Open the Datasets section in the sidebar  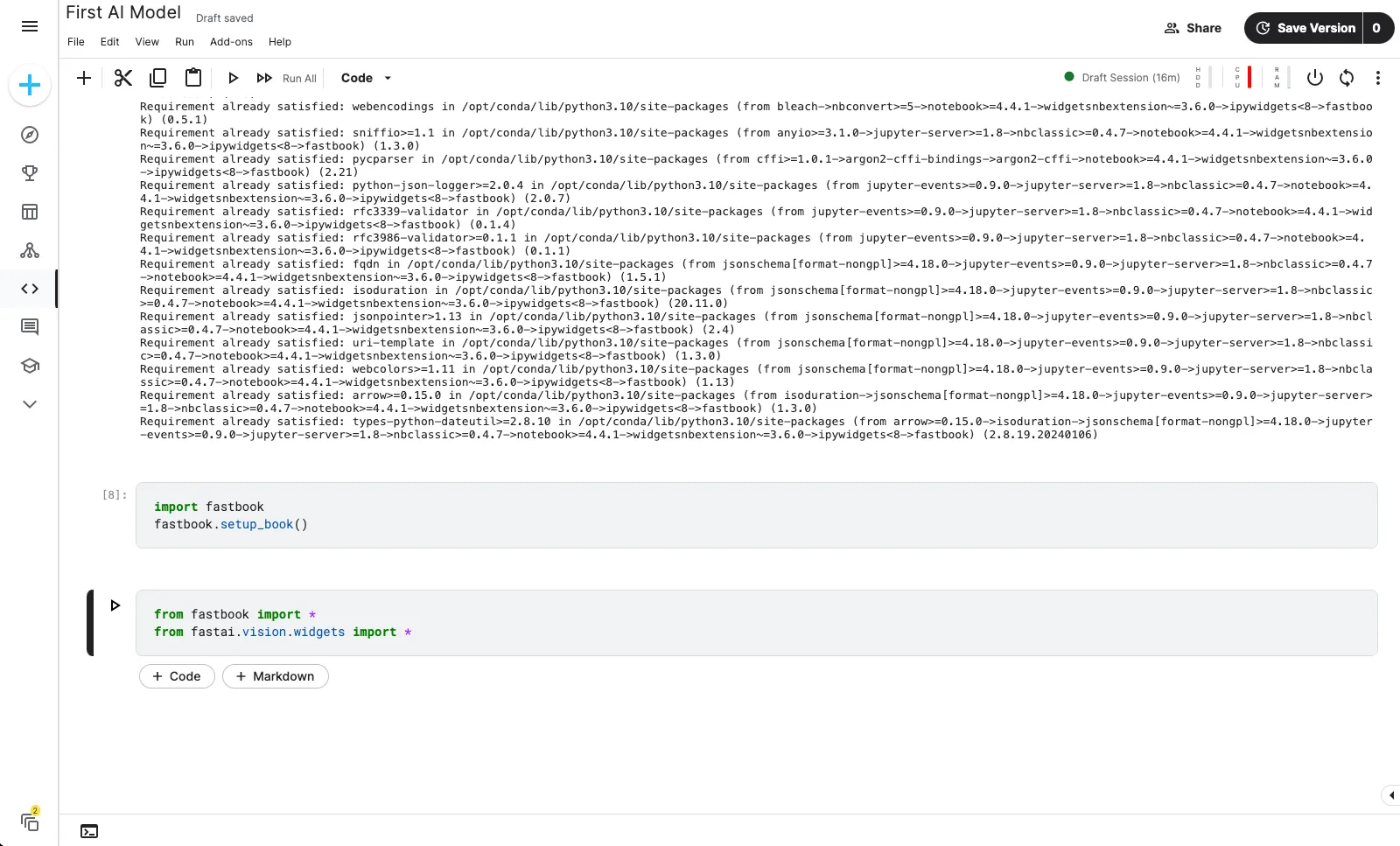[30, 212]
